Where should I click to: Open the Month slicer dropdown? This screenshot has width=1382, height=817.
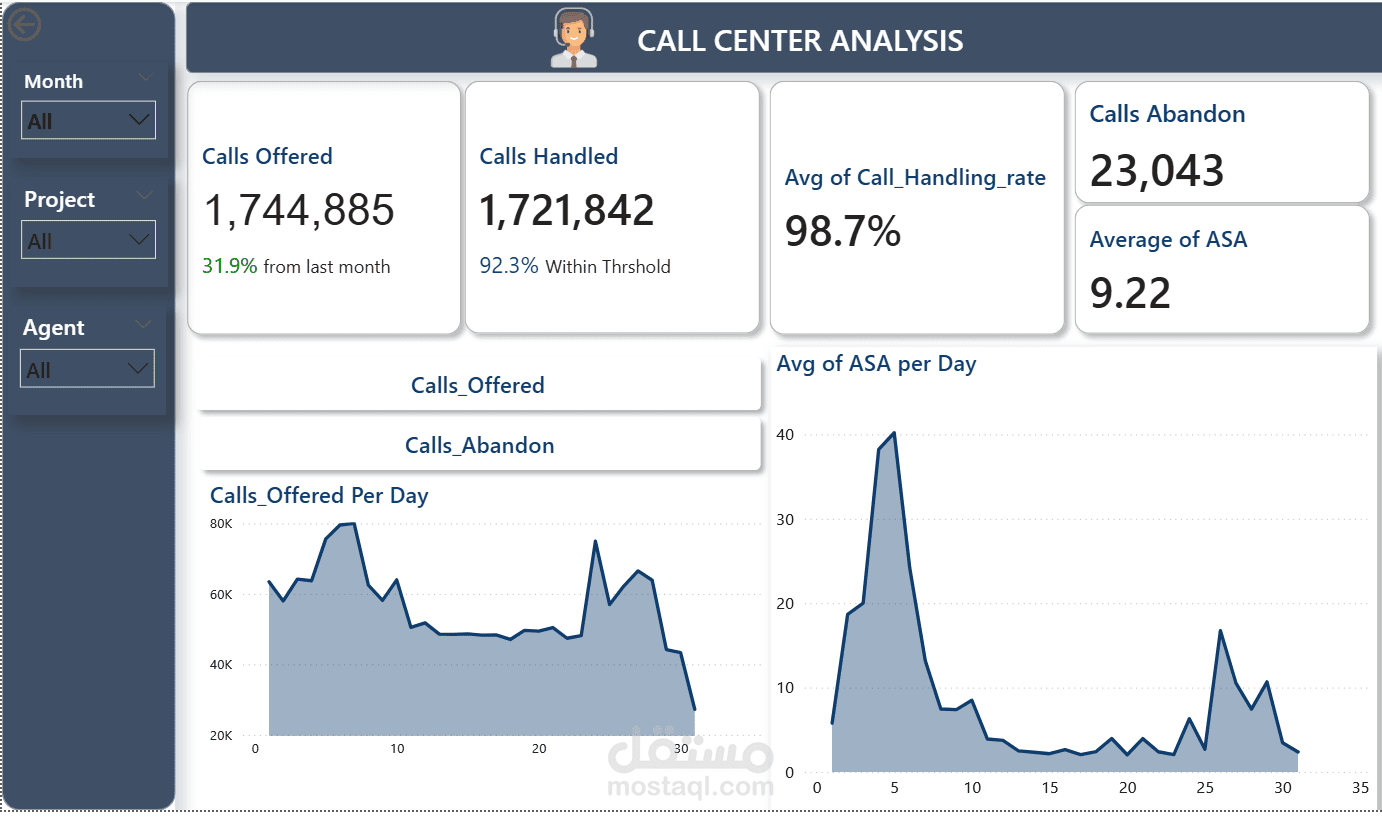(x=88, y=120)
